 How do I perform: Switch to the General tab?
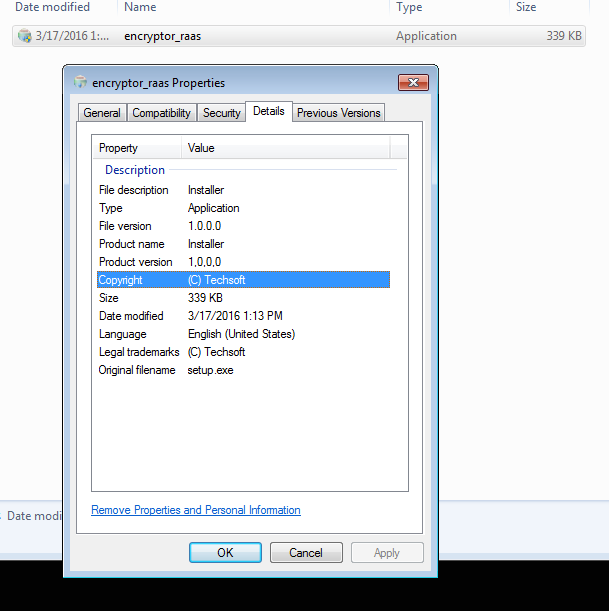tap(102, 113)
